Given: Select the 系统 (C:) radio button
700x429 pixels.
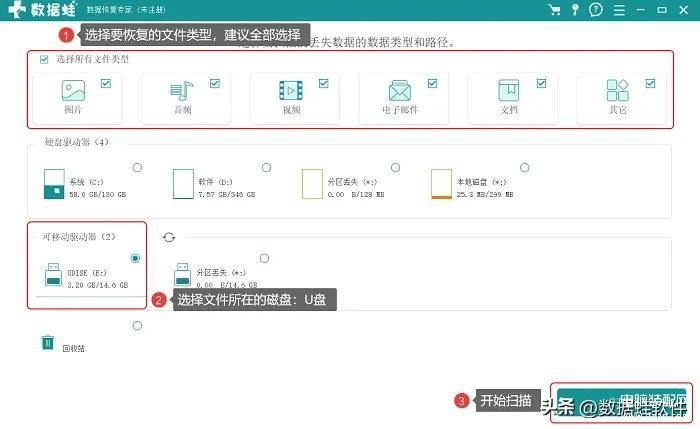Looking at the screenshot, I should point(137,167).
